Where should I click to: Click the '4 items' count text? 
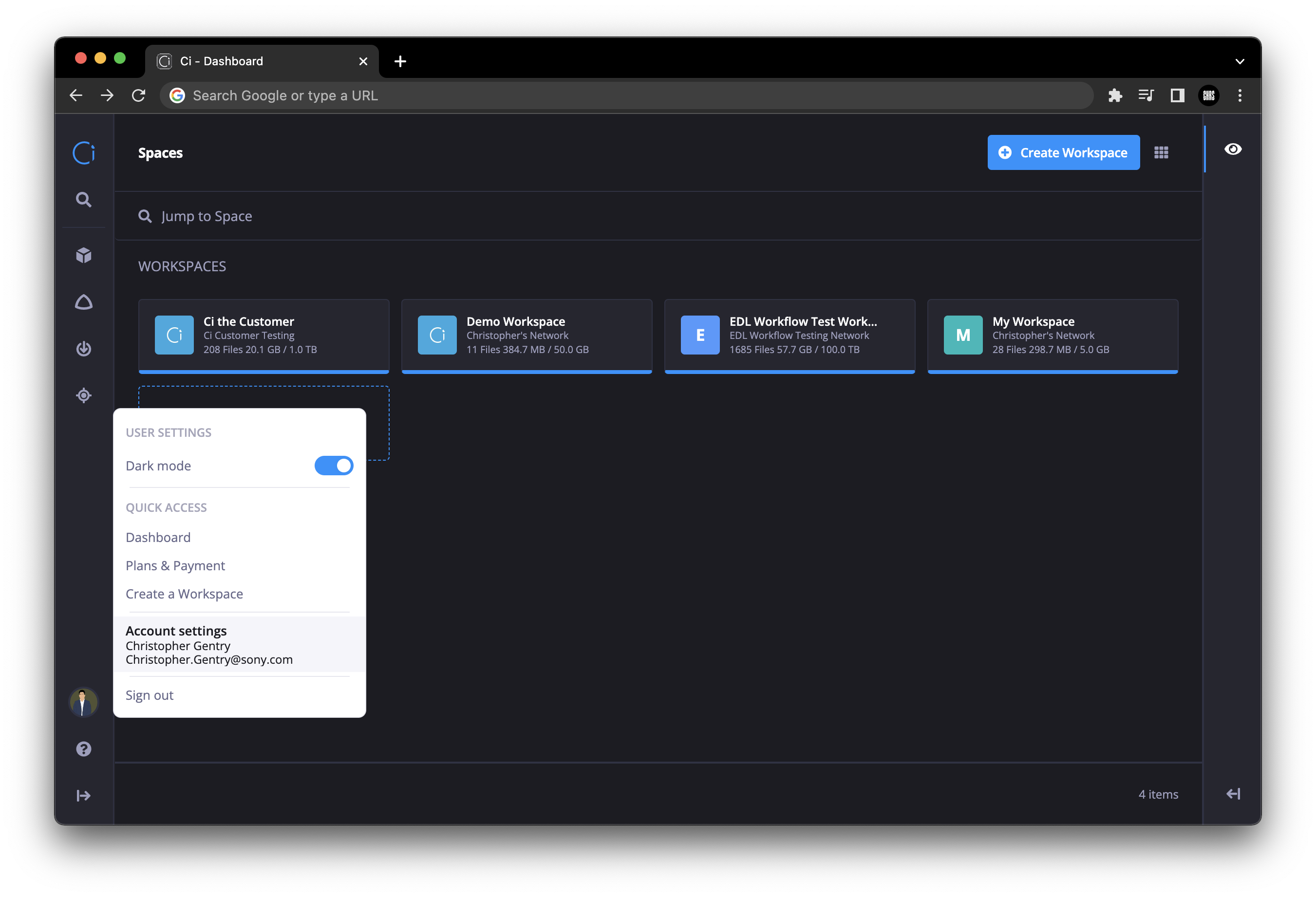[1158, 794]
